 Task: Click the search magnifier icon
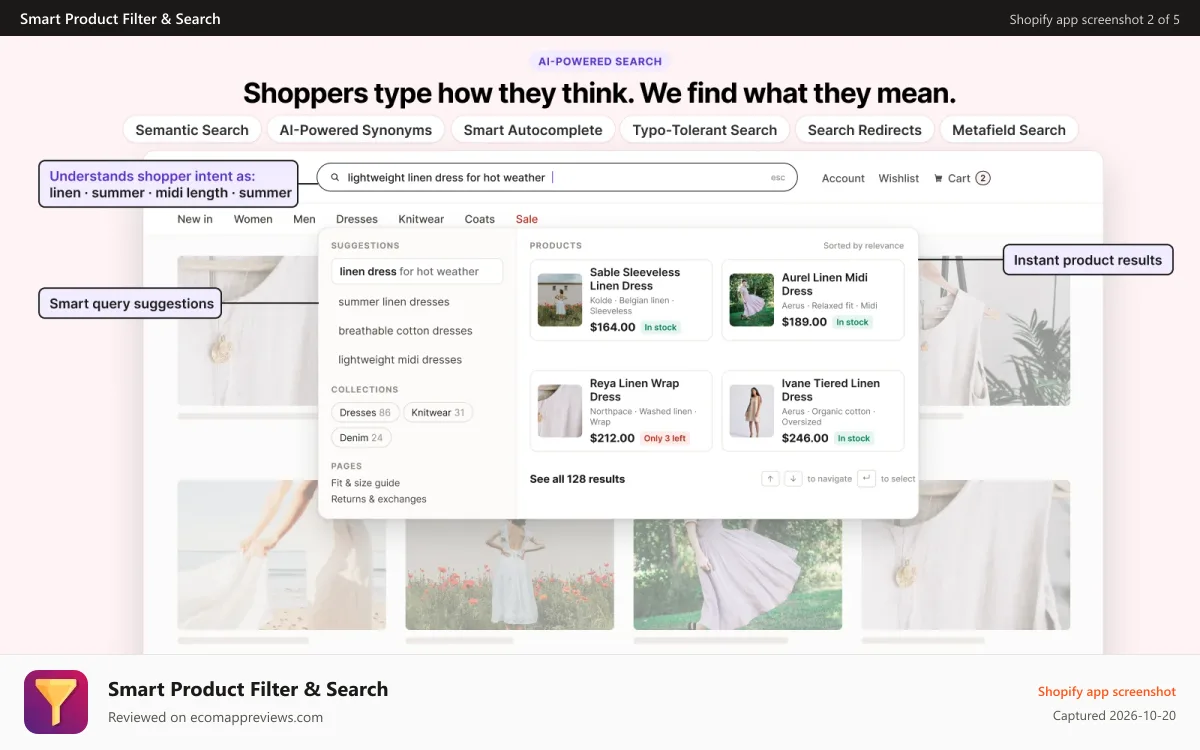pyautogui.click(x=335, y=178)
